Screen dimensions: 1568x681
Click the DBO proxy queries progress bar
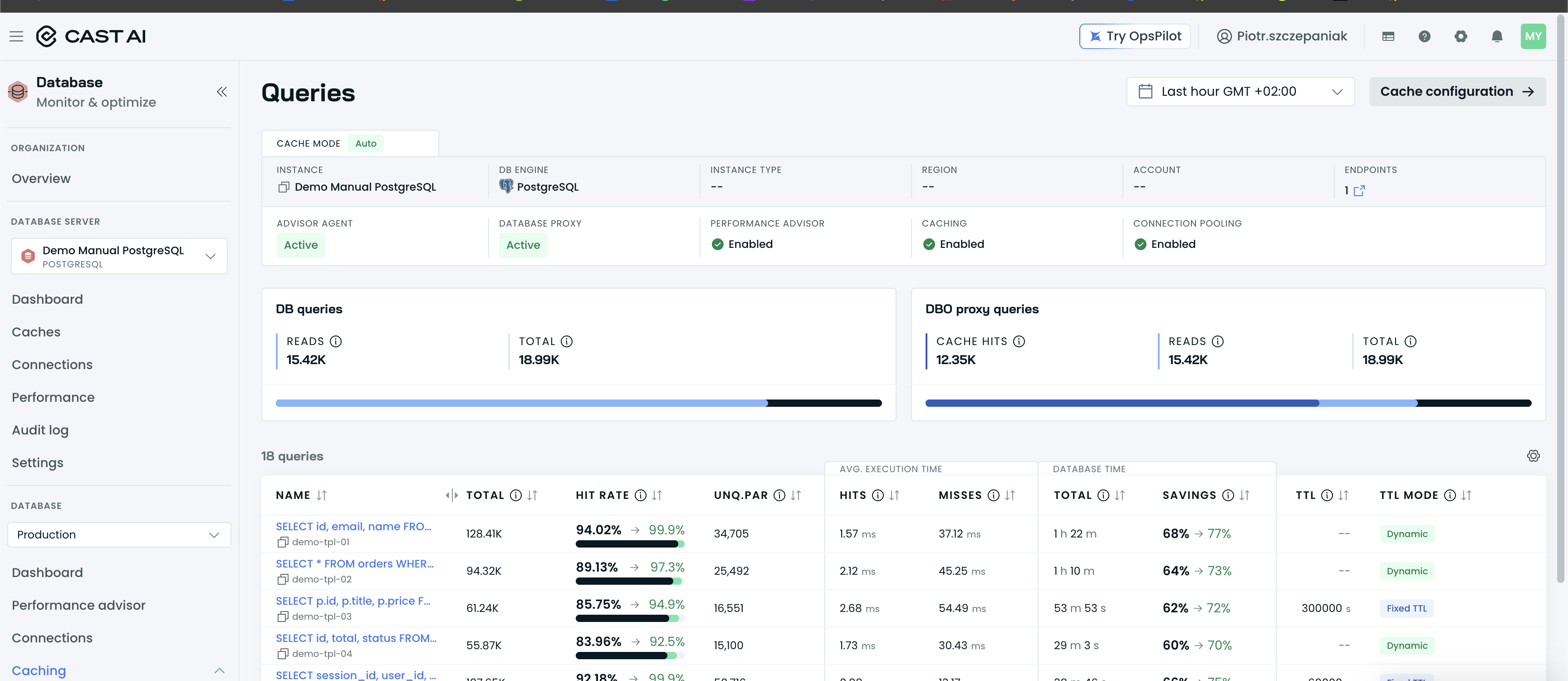pyautogui.click(x=1228, y=403)
